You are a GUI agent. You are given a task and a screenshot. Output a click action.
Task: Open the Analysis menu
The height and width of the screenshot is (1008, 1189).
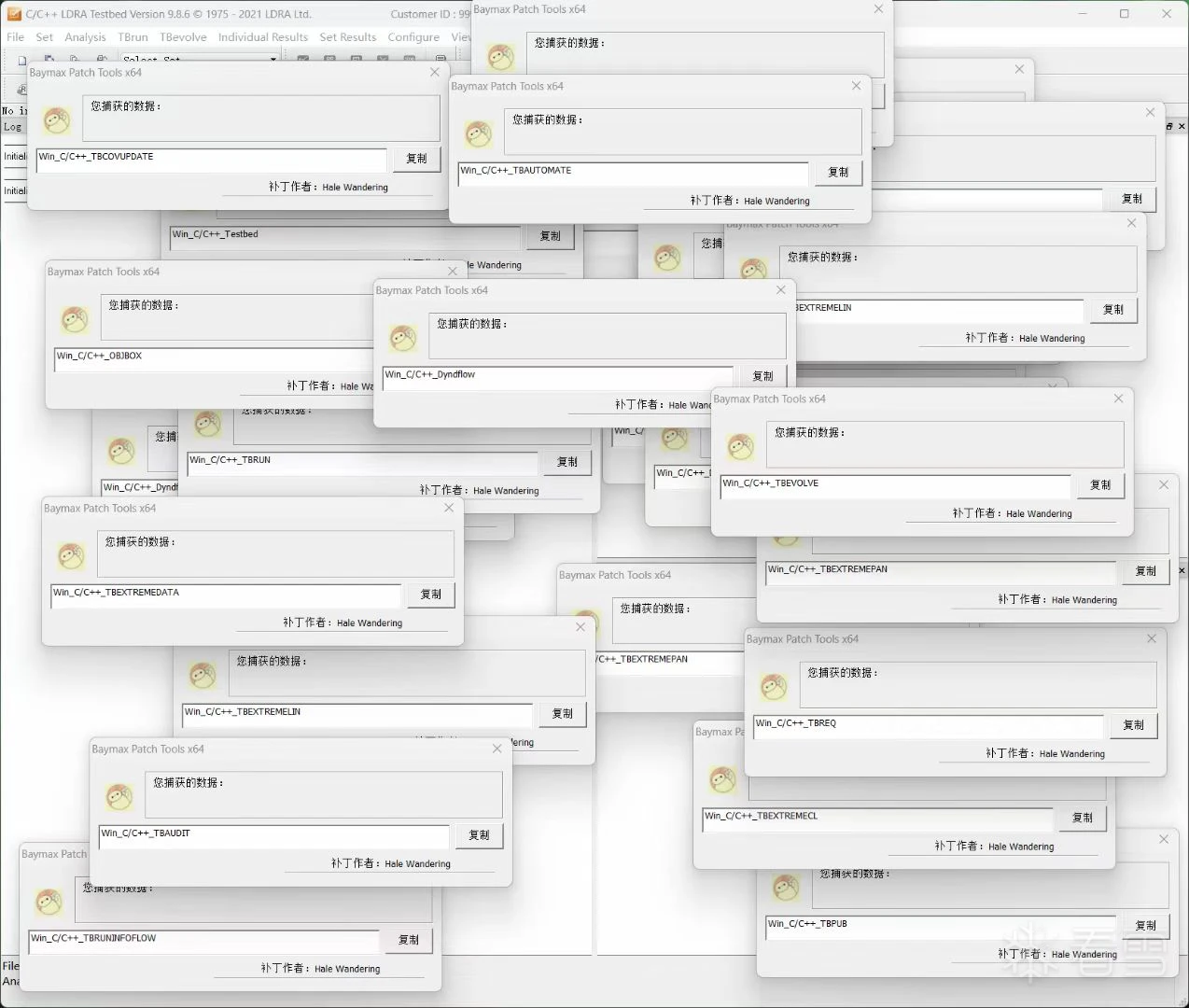click(x=85, y=37)
